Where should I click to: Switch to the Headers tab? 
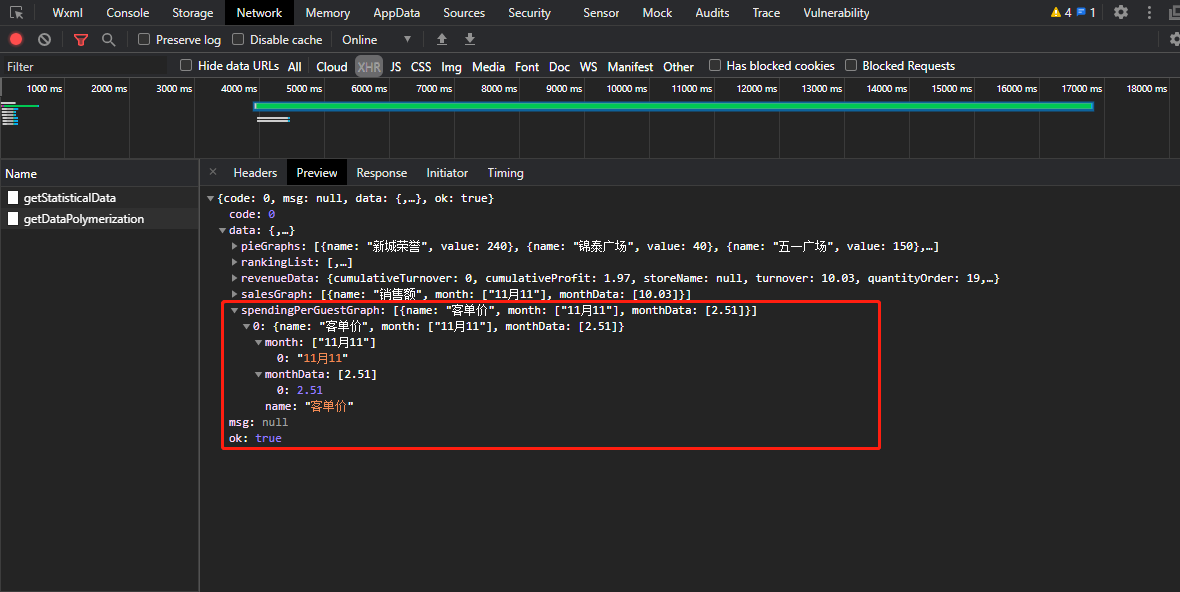click(255, 173)
